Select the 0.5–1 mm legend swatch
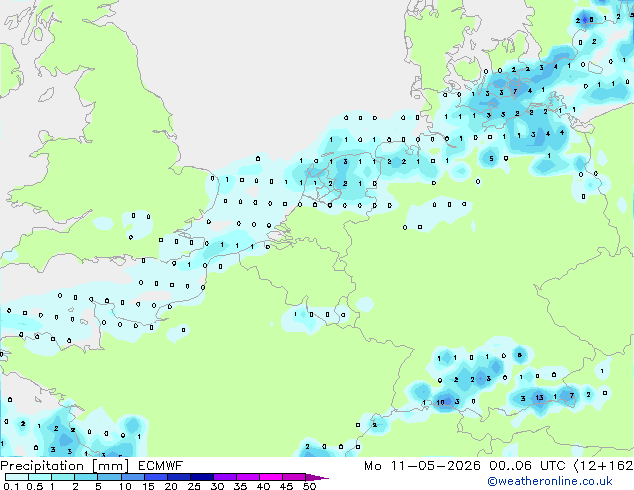 (40, 477)
